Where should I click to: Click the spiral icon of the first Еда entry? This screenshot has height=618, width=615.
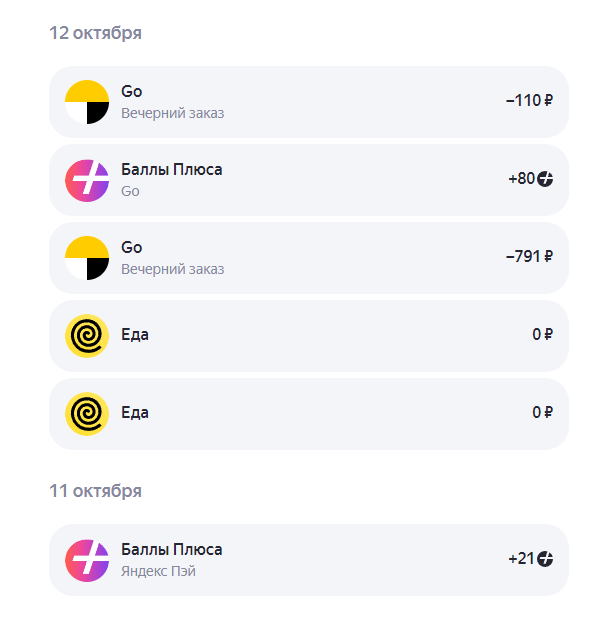click(x=86, y=335)
